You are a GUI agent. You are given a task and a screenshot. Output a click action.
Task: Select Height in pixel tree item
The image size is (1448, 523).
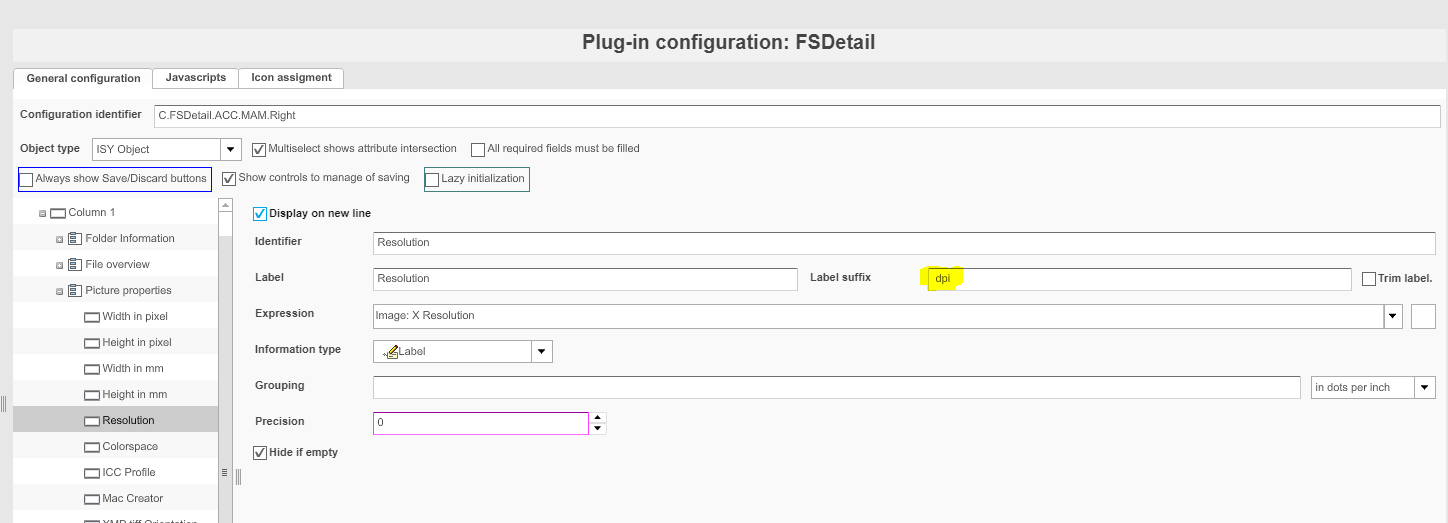click(137, 343)
